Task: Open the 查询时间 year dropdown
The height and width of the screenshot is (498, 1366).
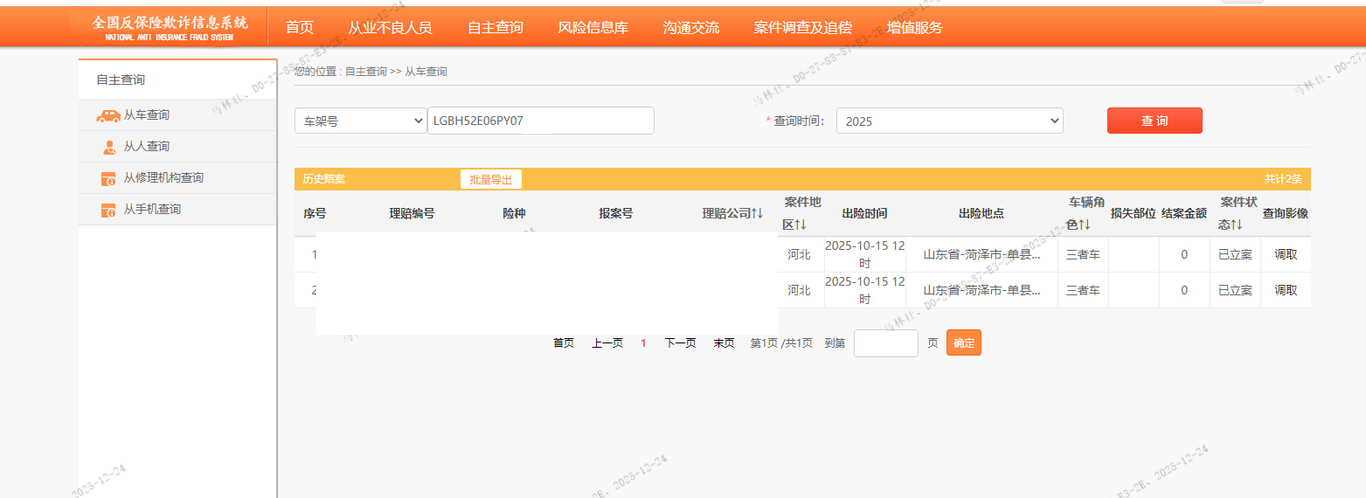Action: tap(949, 121)
